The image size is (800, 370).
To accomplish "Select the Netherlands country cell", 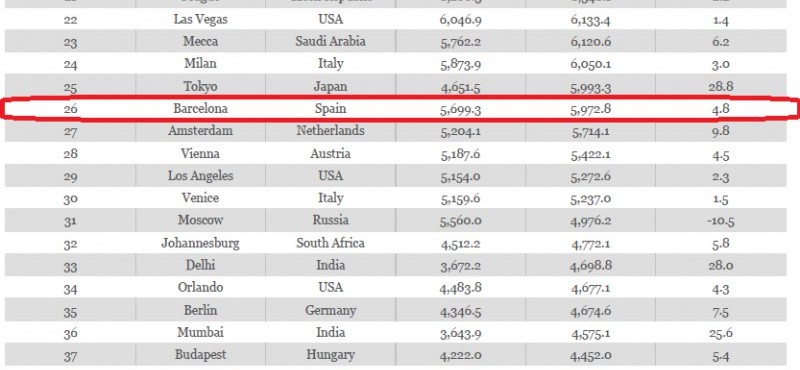I will (330, 131).
